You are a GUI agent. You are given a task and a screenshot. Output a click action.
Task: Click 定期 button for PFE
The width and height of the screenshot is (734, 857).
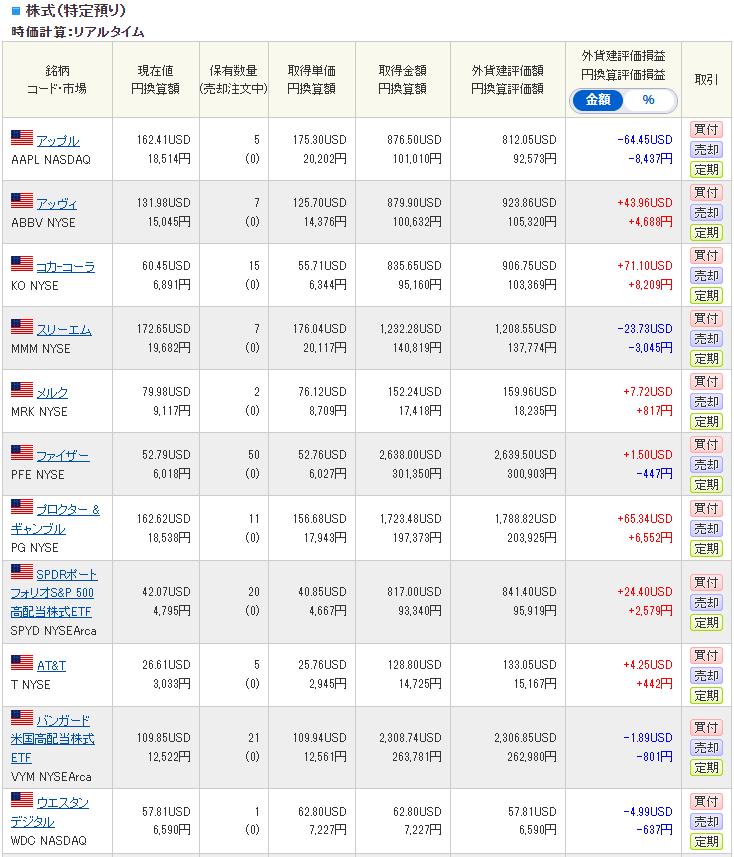click(x=706, y=485)
